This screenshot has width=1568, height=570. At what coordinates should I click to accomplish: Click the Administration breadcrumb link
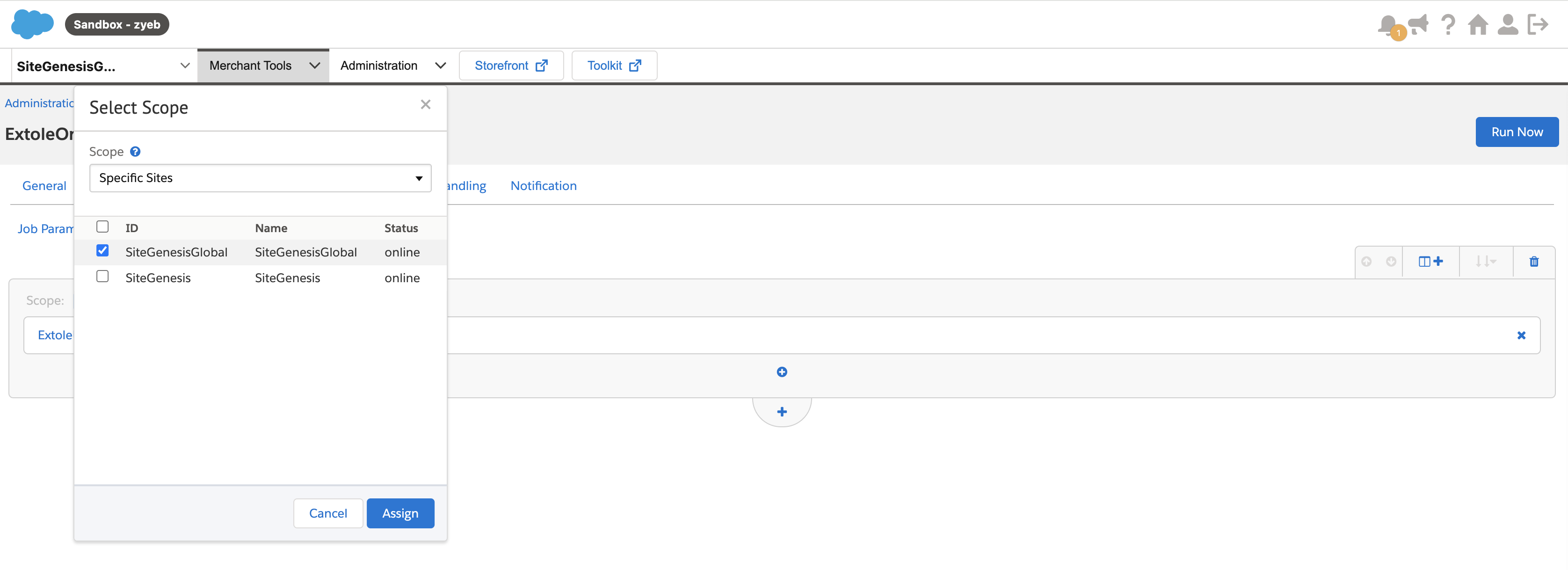tap(39, 103)
